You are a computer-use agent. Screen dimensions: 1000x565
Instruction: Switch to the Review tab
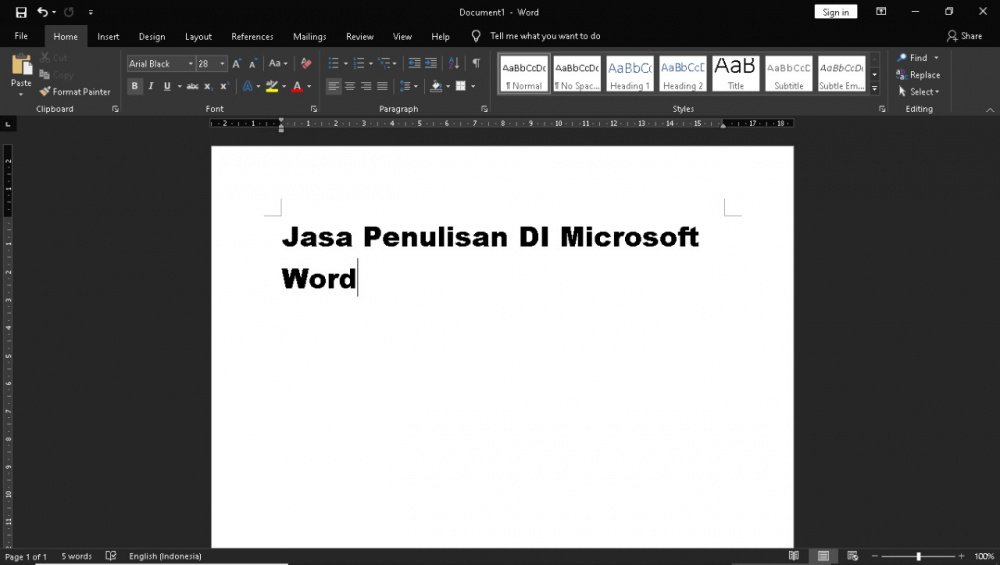360,36
